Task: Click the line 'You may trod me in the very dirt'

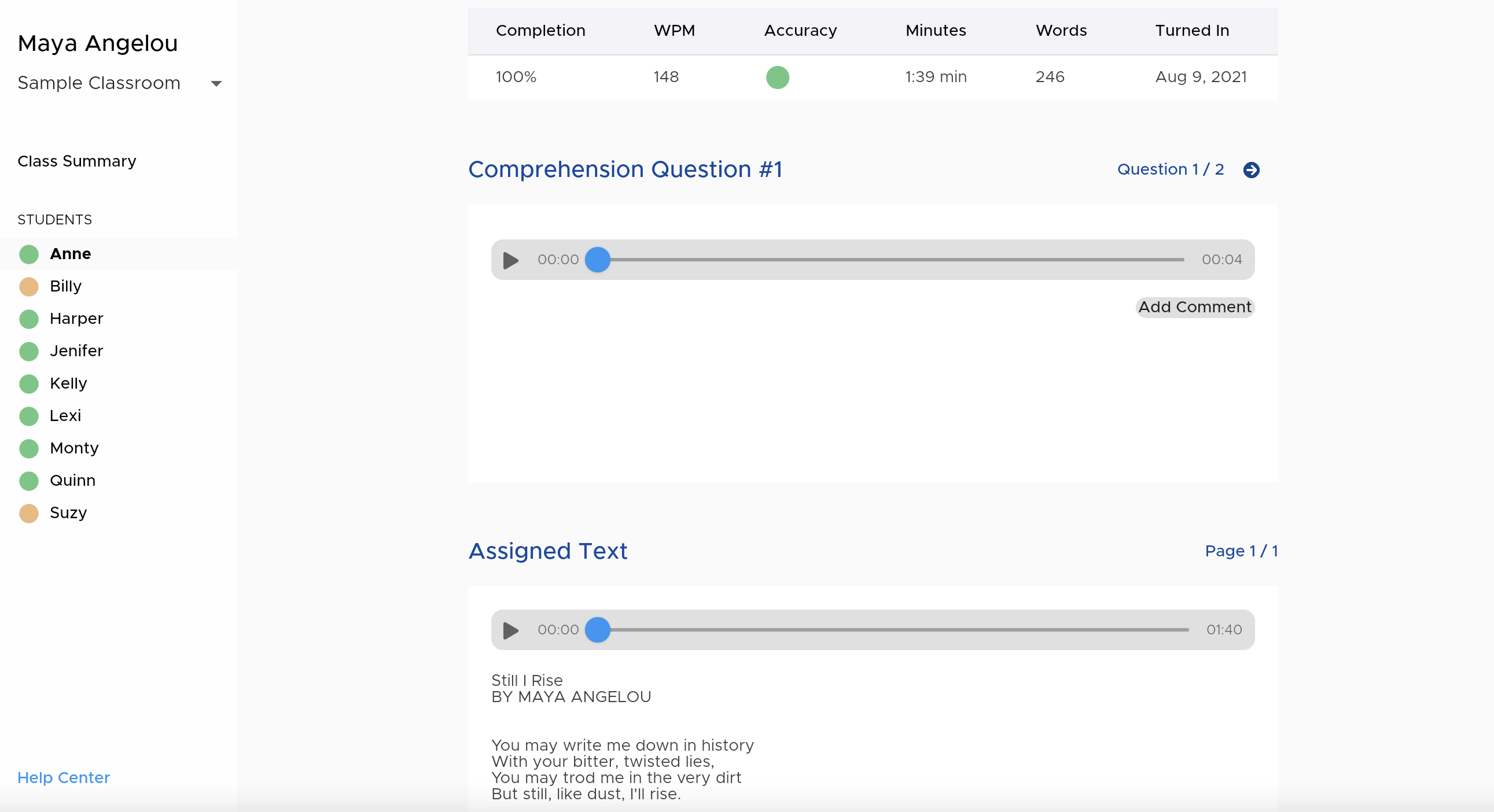Action: (616, 778)
